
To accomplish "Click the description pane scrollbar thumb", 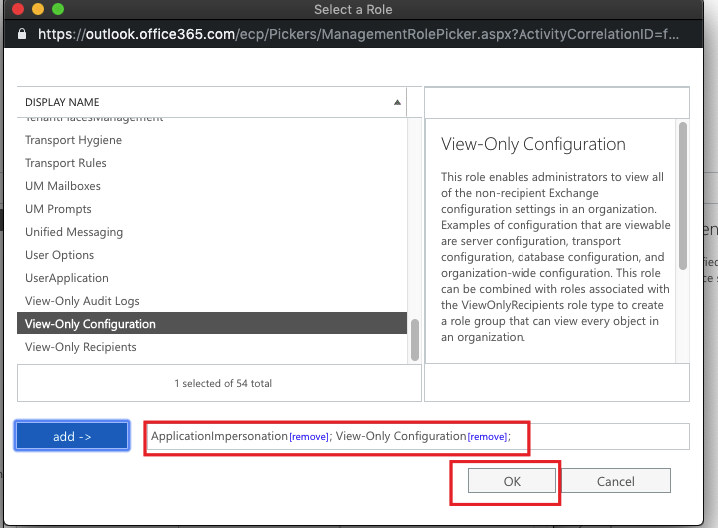I will click(683, 196).
